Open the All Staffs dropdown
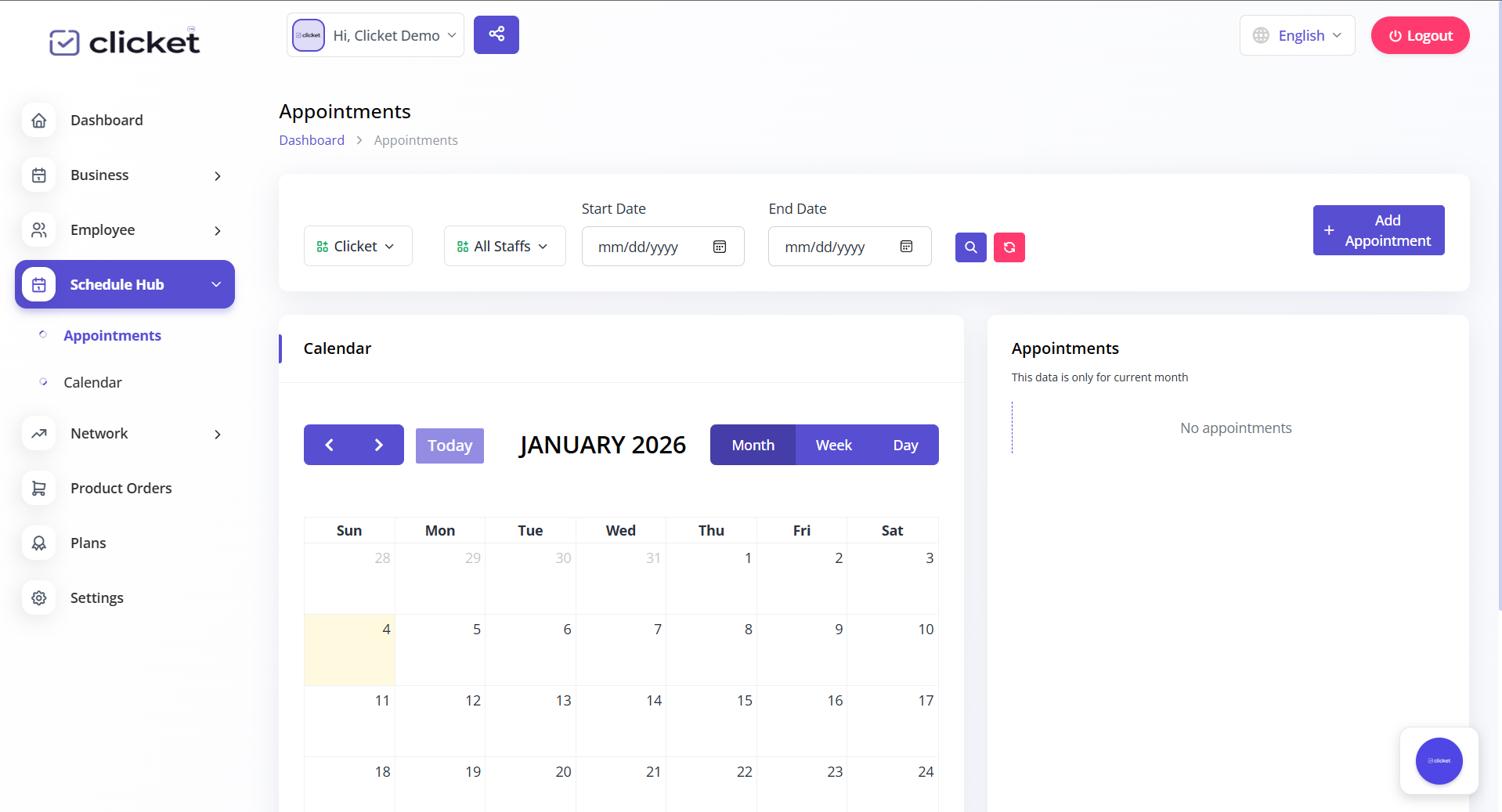This screenshot has width=1502, height=812. click(x=504, y=247)
